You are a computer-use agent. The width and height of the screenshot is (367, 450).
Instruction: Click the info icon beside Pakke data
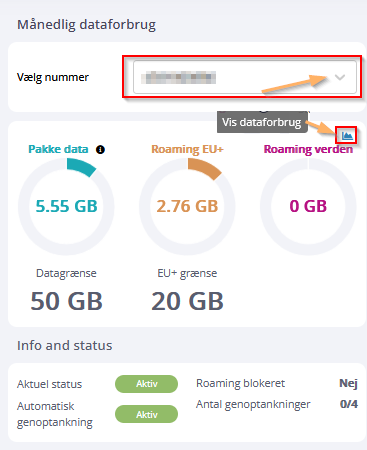click(100, 150)
